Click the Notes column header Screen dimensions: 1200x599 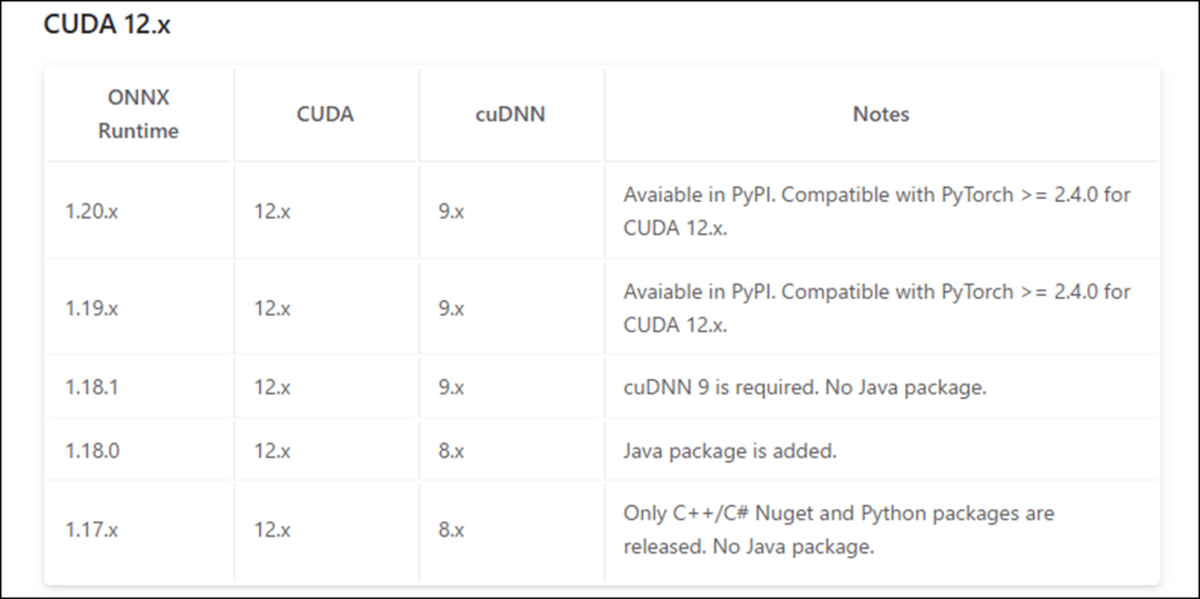point(880,114)
